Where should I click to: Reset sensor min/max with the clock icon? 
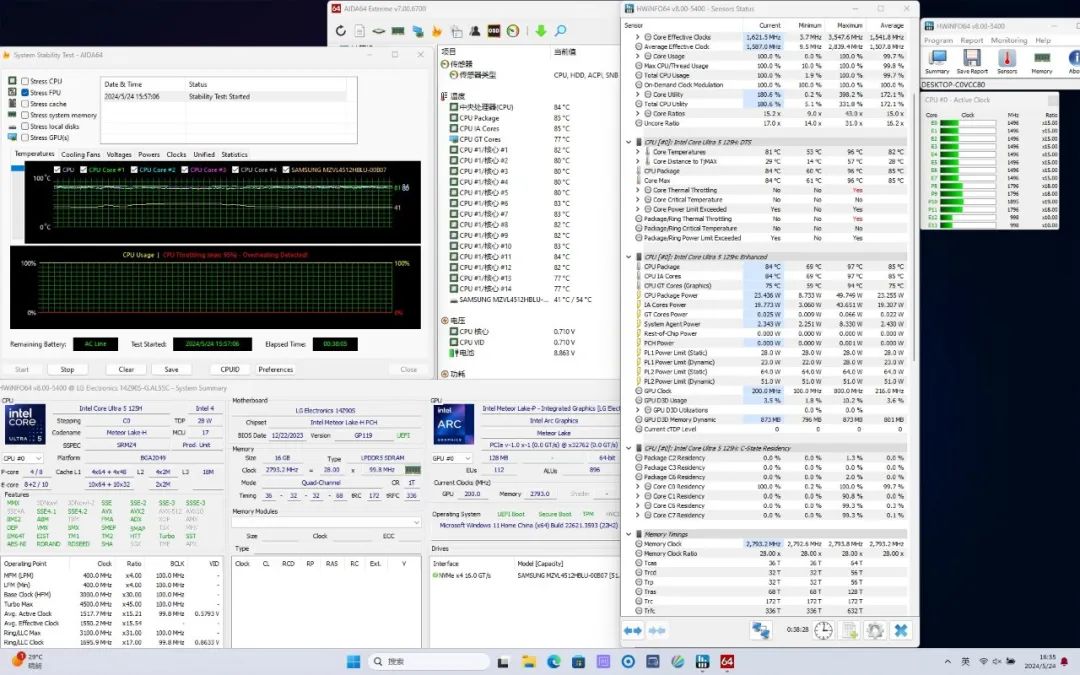click(823, 631)
